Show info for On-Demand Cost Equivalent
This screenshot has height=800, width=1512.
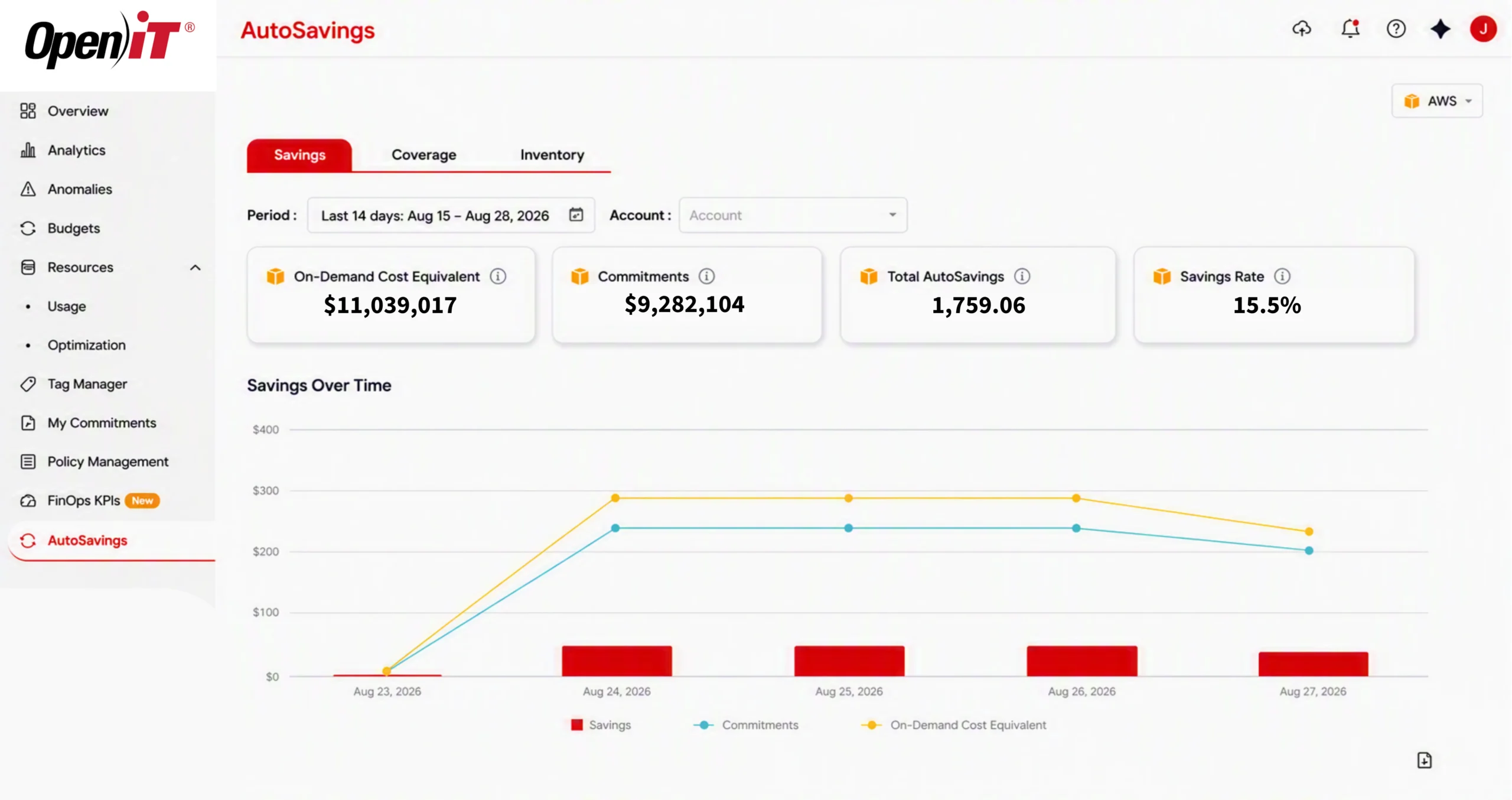click(498, 276)
